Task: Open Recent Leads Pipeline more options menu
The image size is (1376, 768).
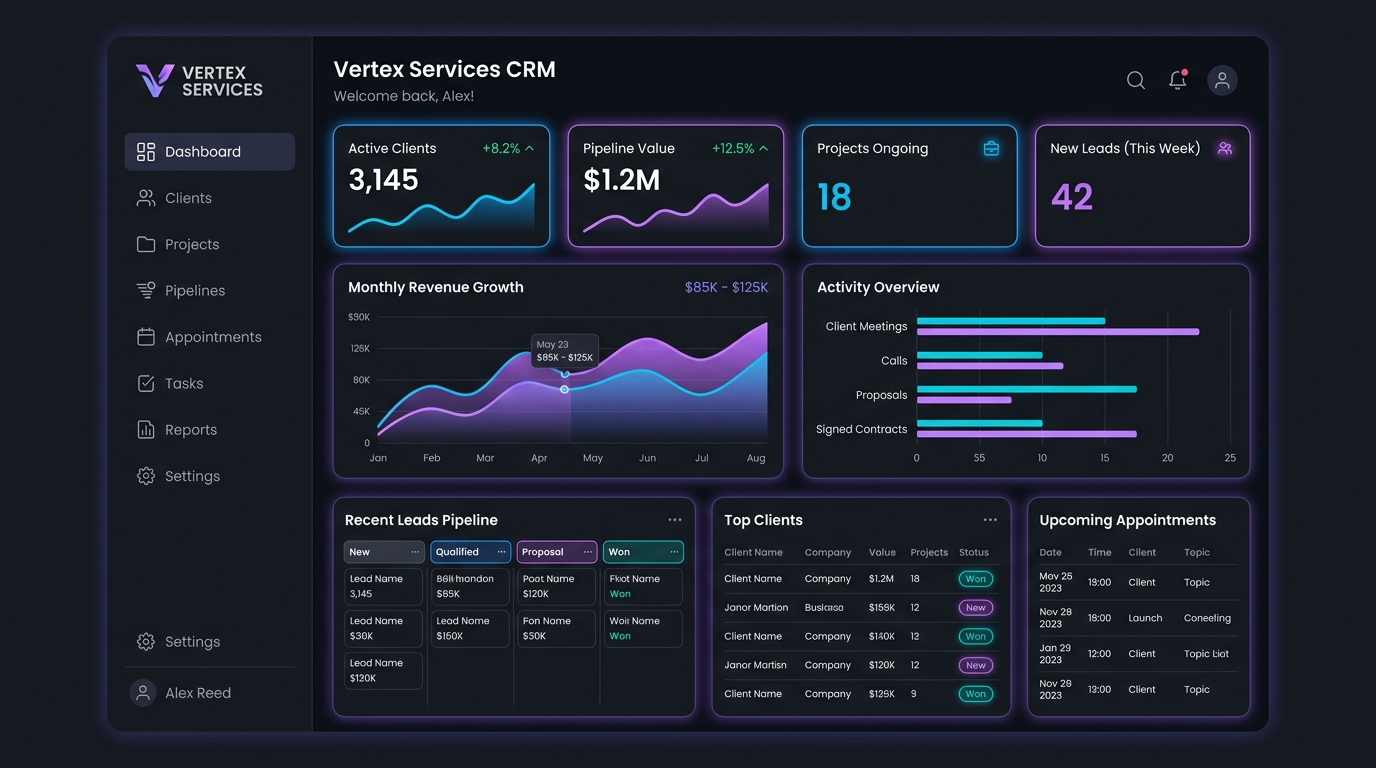Action: pyautogui.click(x=675, y=520)
